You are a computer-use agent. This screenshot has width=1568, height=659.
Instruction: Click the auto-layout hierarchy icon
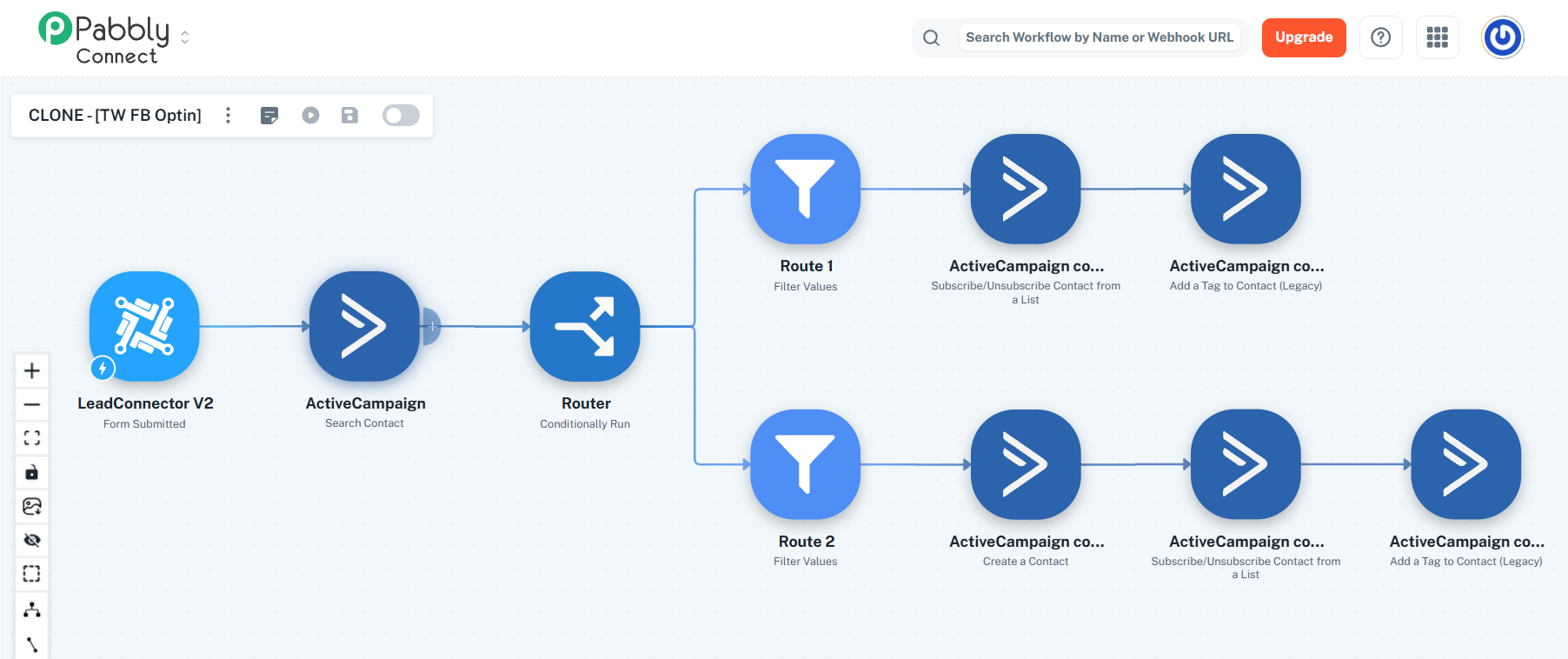(32, 609)
